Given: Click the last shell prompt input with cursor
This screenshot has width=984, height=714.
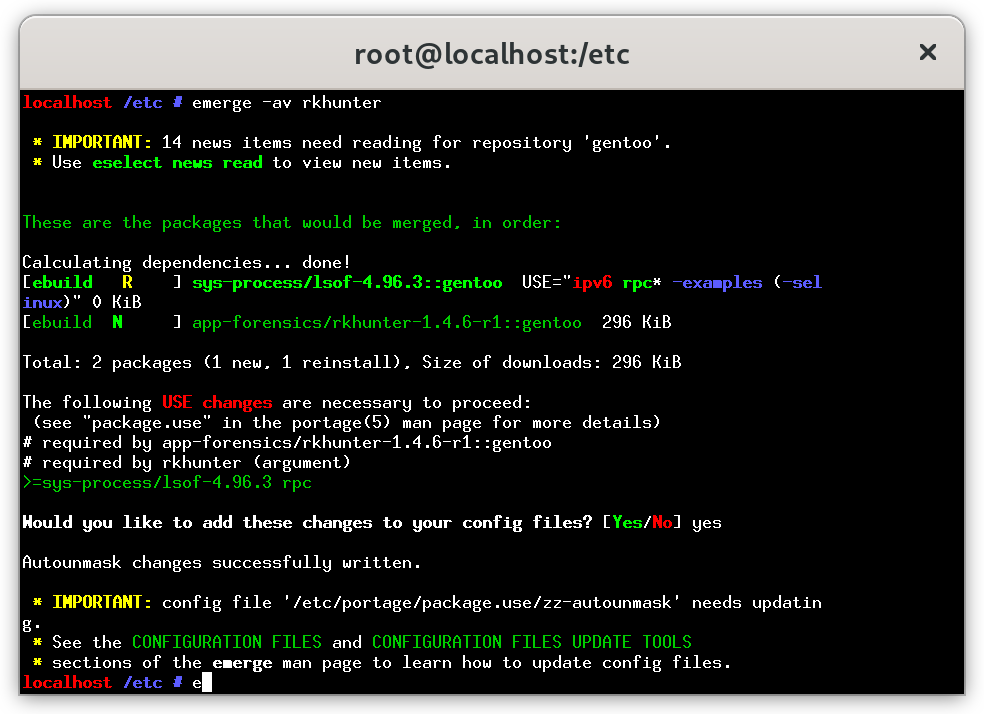Looking at the screenshot, I should click(x=202, y=683).
